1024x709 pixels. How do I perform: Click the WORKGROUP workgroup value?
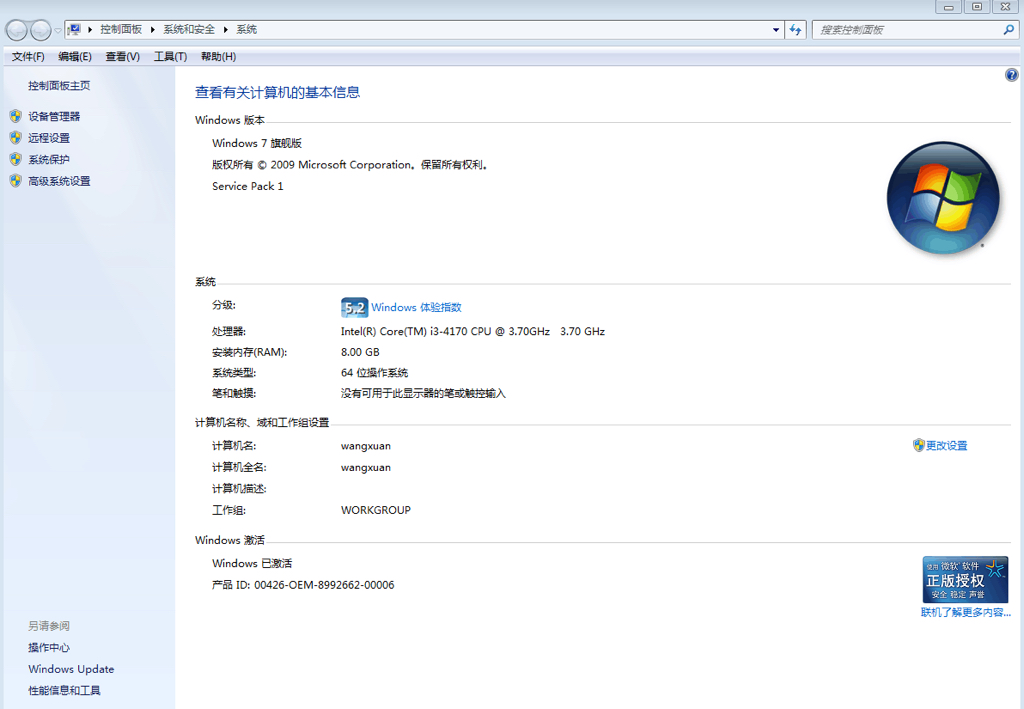point(376,510)
